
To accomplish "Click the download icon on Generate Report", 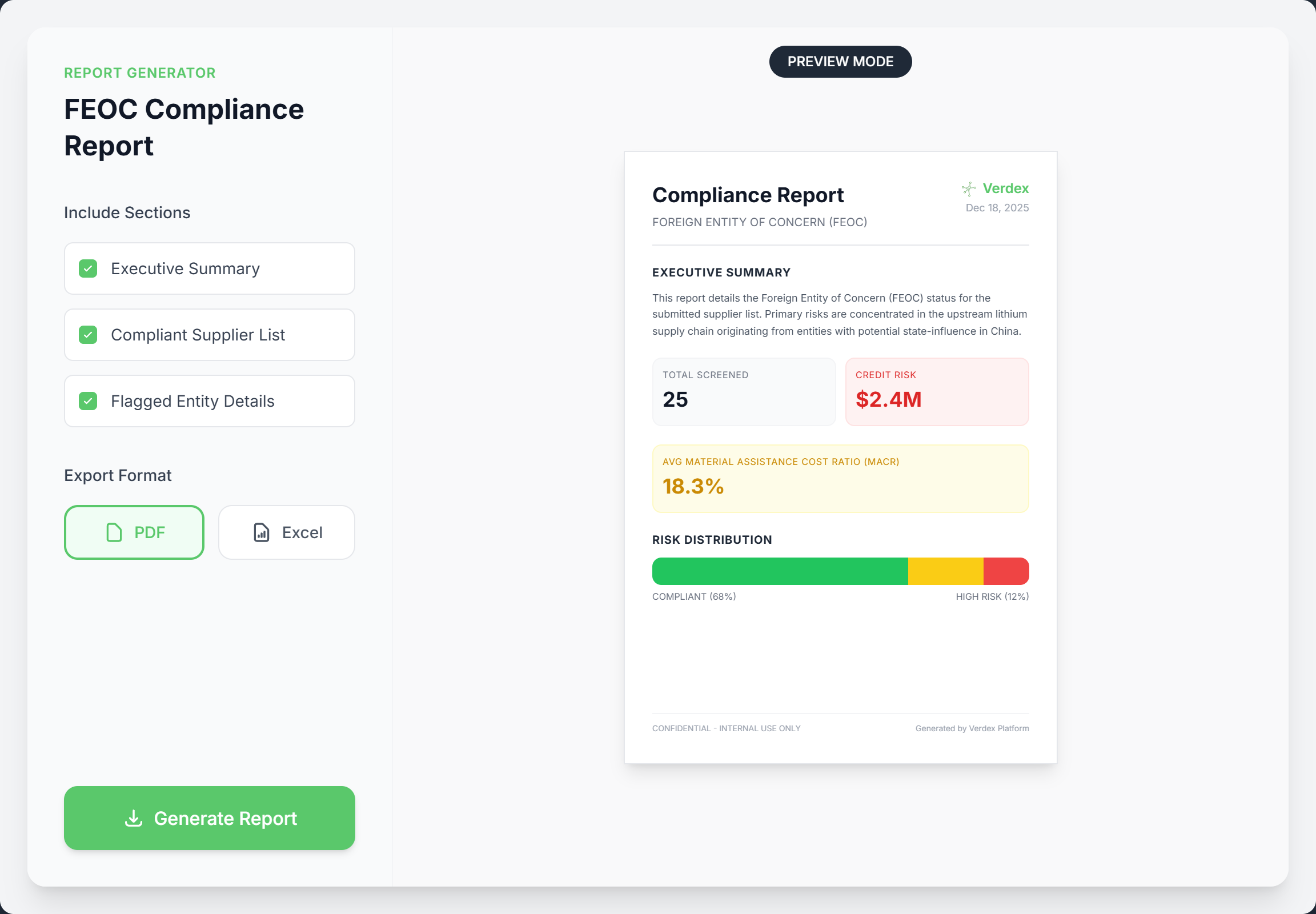I will (134, 818).
